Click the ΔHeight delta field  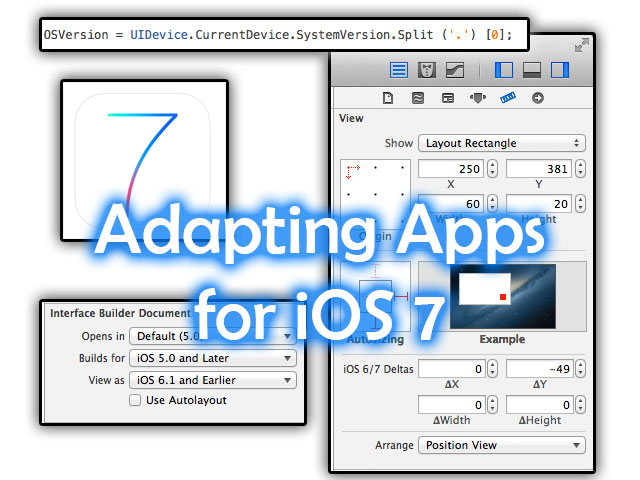point(540,404)
